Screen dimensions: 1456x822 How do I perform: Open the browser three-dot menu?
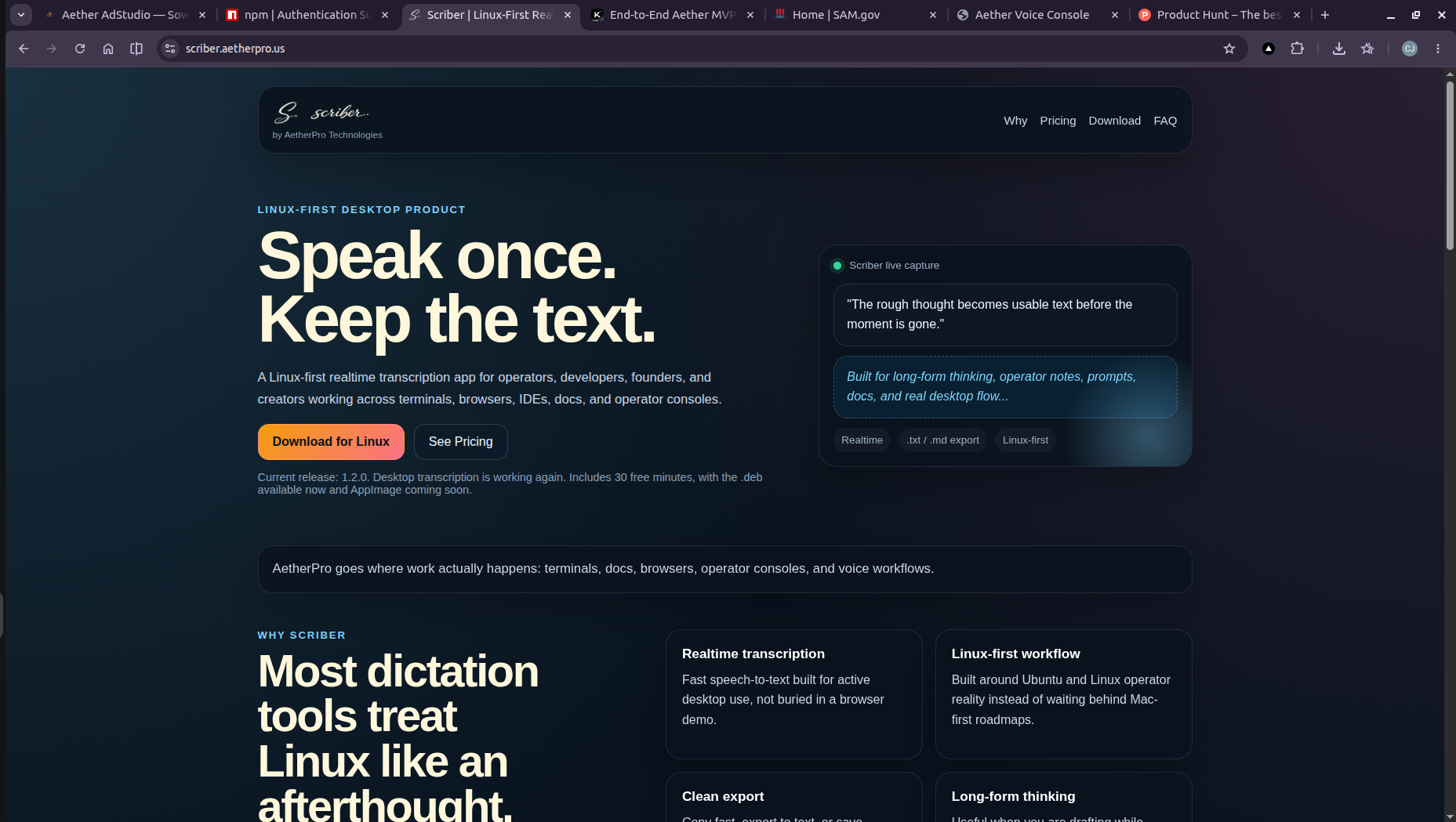pos(1438,49)
